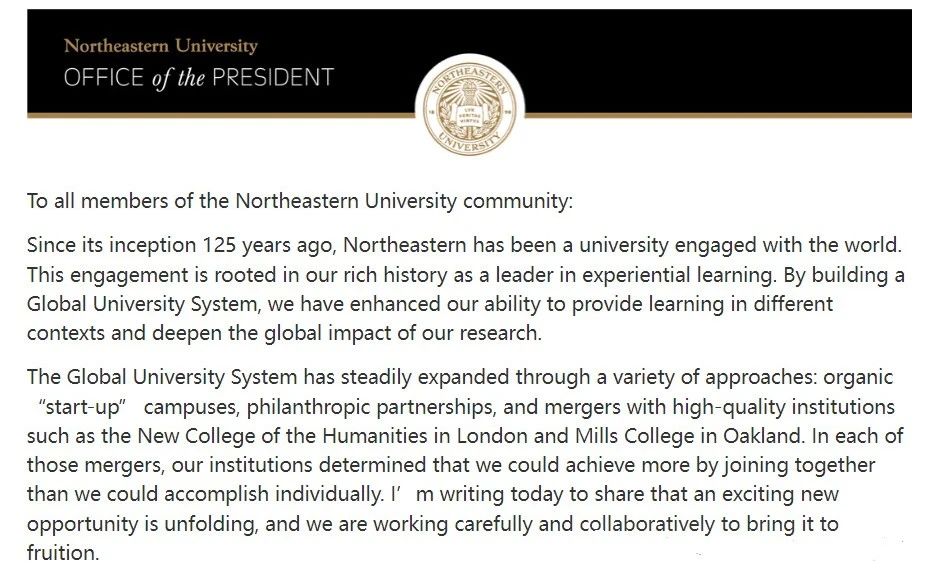Click the greeting line to the community

point(300,201)
